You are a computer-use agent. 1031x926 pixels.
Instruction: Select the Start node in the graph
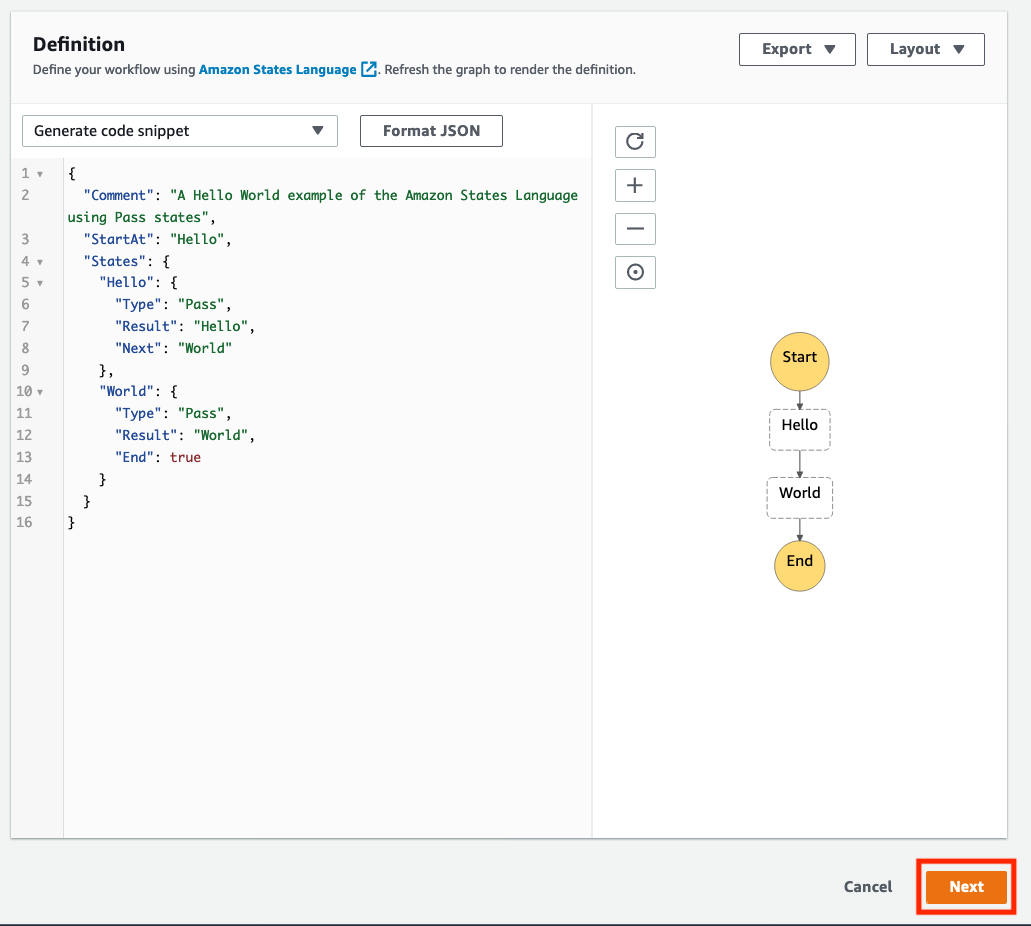800,361
